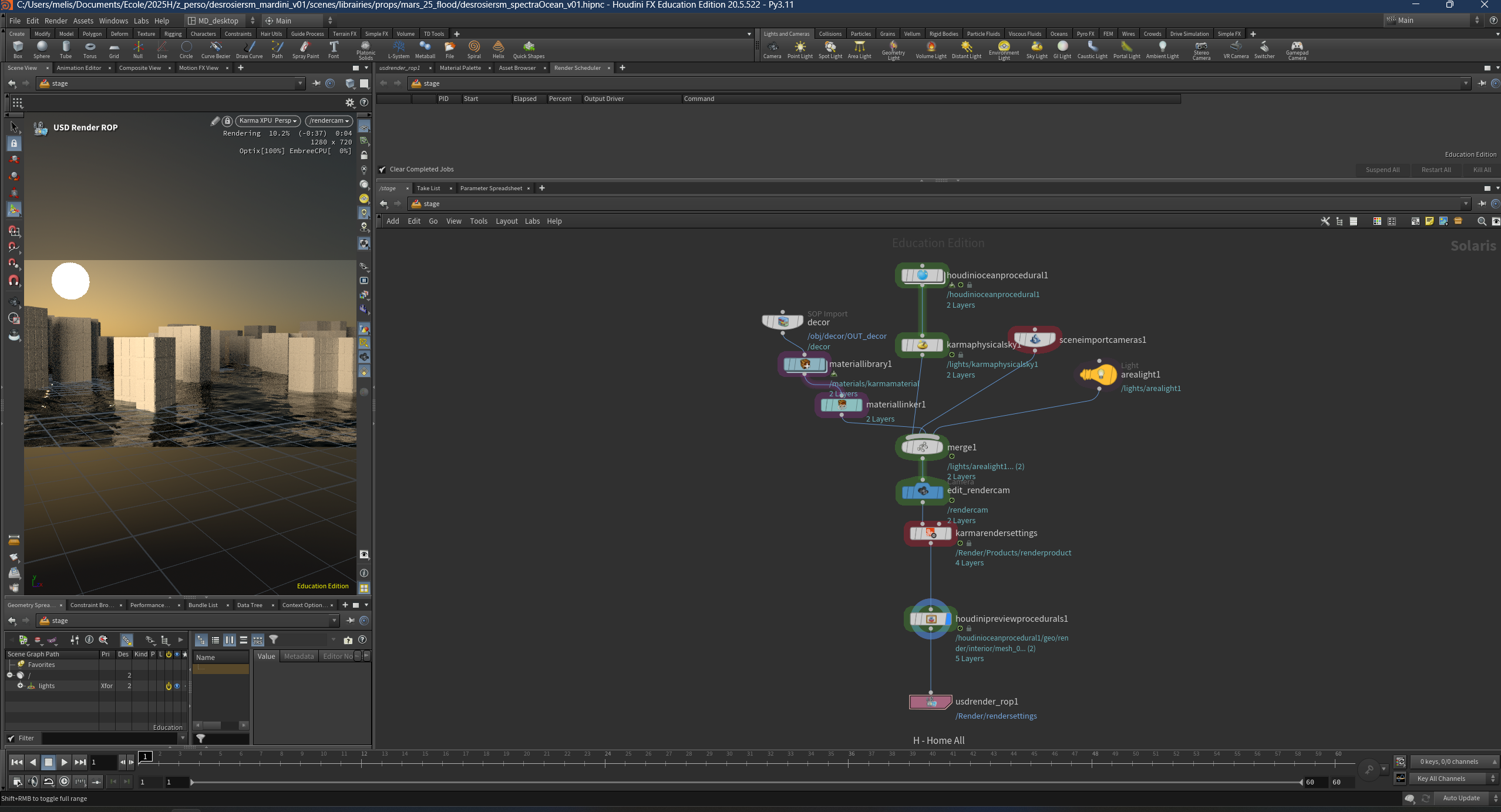Select the merge1 node
The height and width of the screenshot is (812, 1501).
pos(922,447)
